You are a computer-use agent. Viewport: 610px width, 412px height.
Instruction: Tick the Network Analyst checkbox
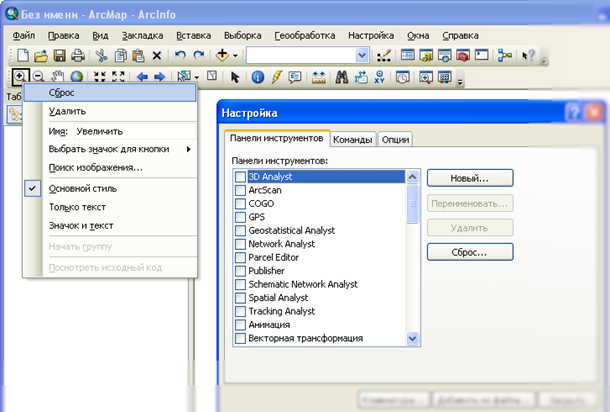(240, 244)
